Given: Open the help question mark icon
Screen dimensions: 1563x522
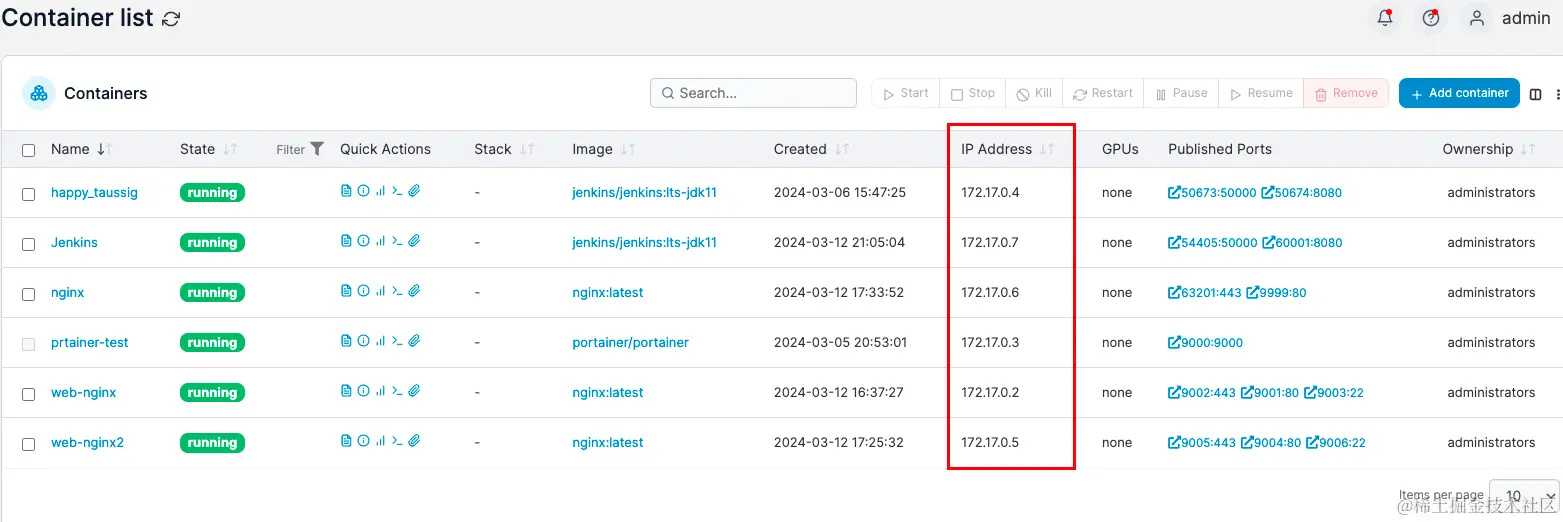Looking at the screenshot, I should (x=1431, y=18).
